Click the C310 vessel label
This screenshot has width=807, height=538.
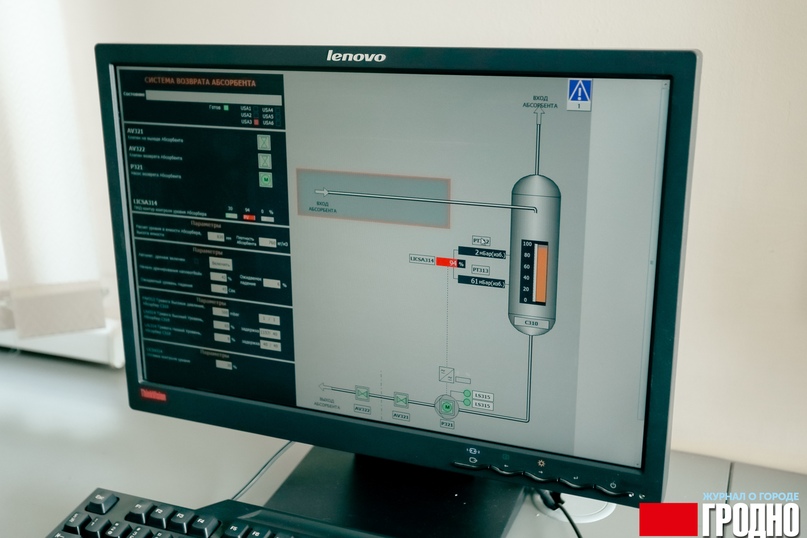click(x=531, y=323)
